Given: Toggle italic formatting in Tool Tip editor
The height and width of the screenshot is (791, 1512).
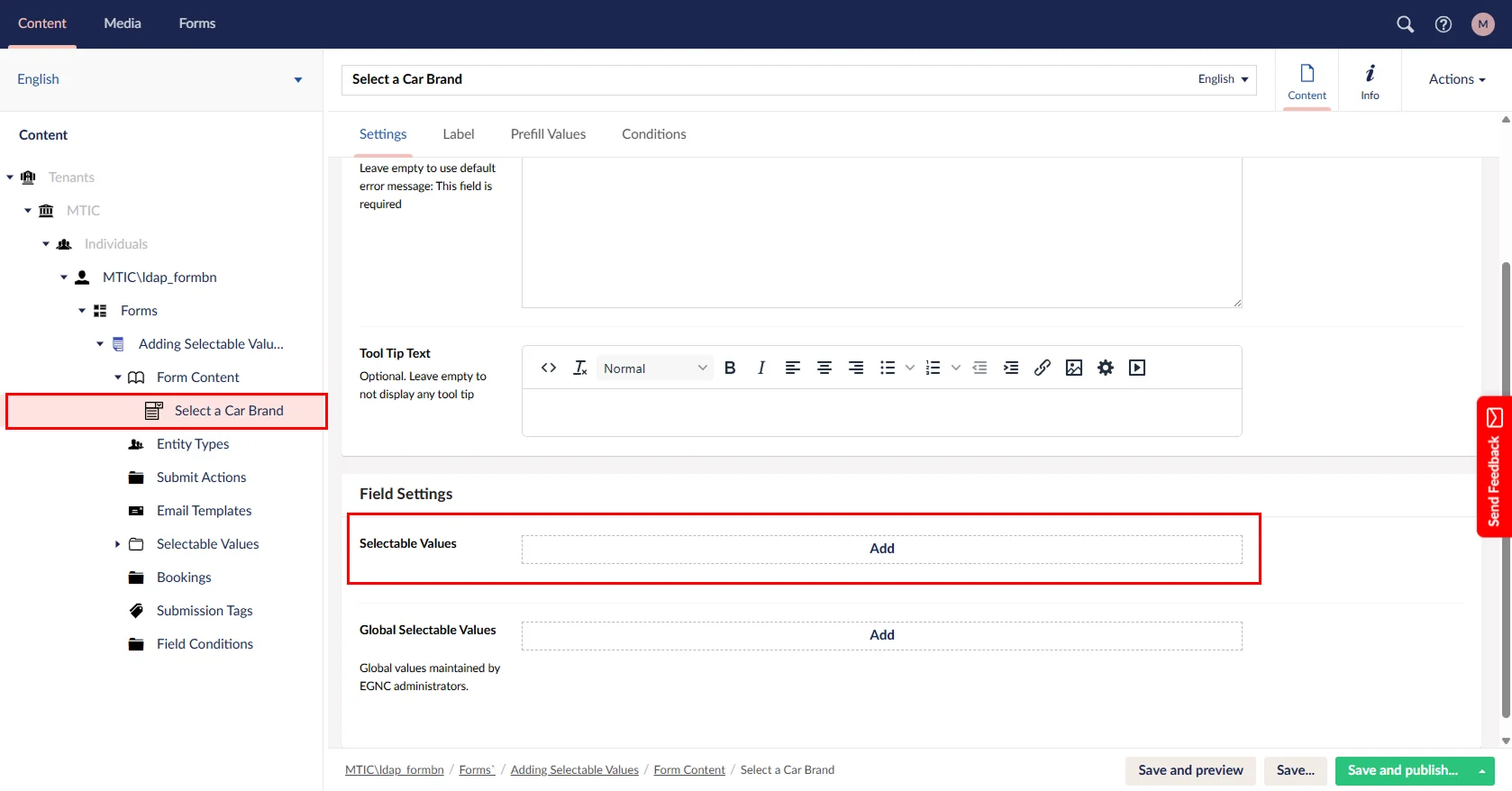Looking at the screenshot, I should [761, 368].
